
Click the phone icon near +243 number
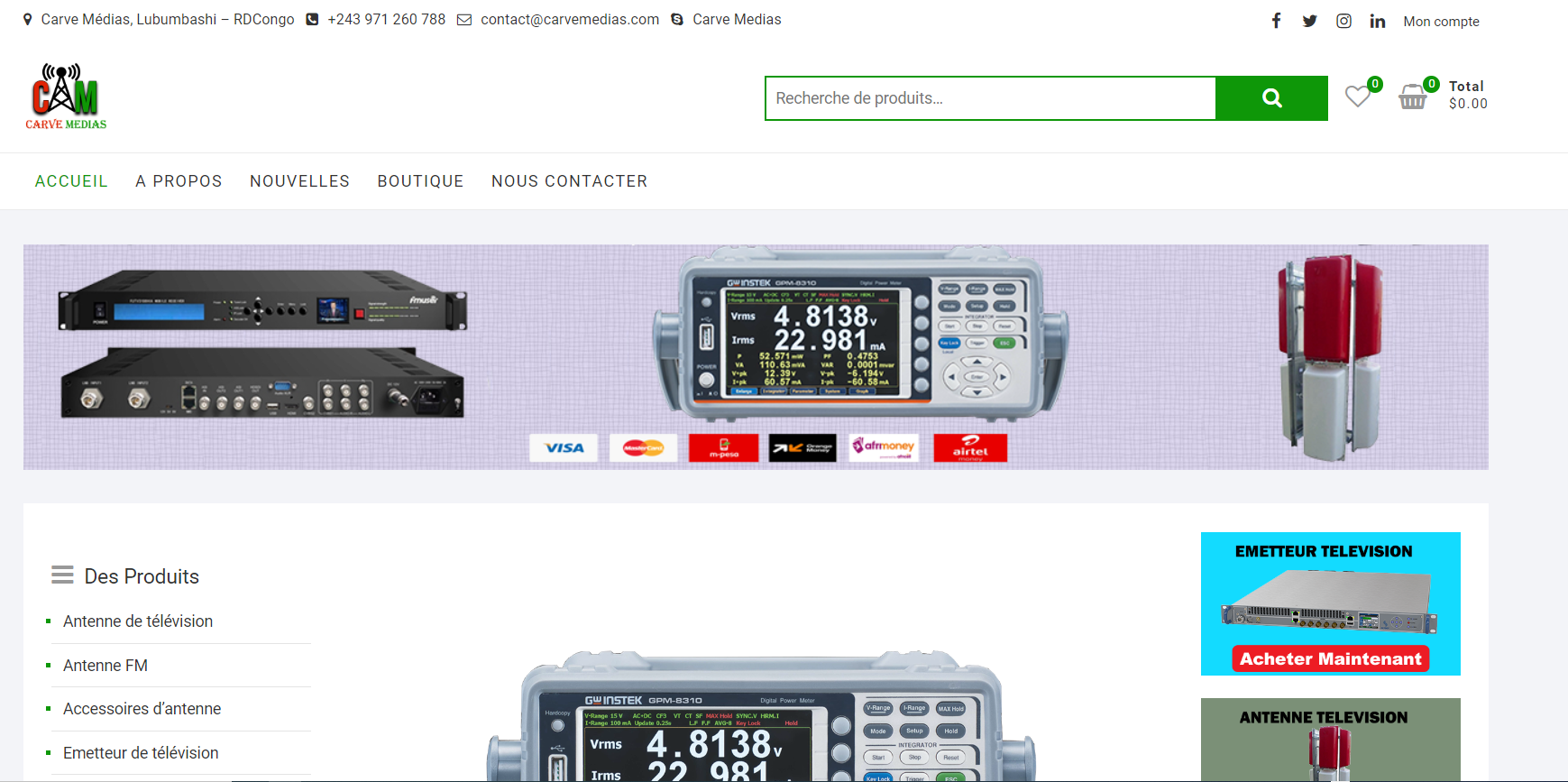point(312,20)
